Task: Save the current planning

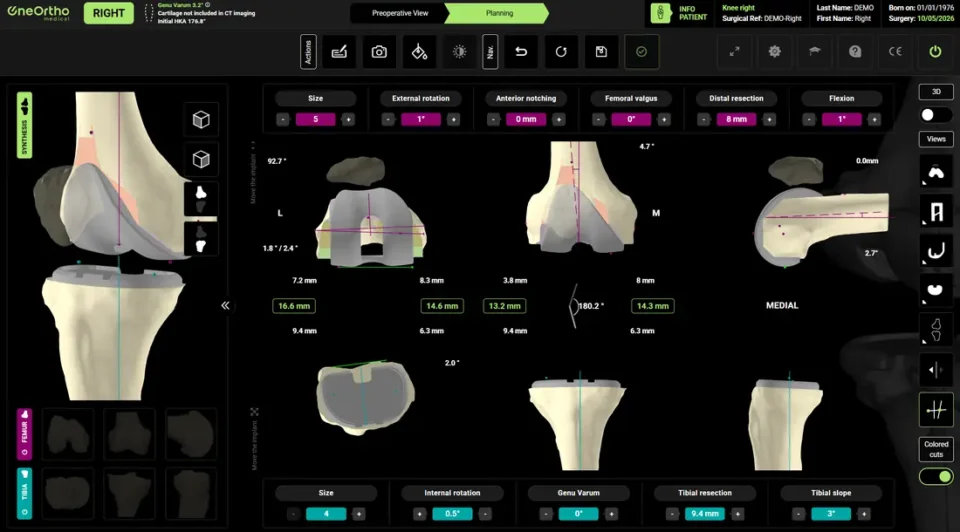Action: 601,52
